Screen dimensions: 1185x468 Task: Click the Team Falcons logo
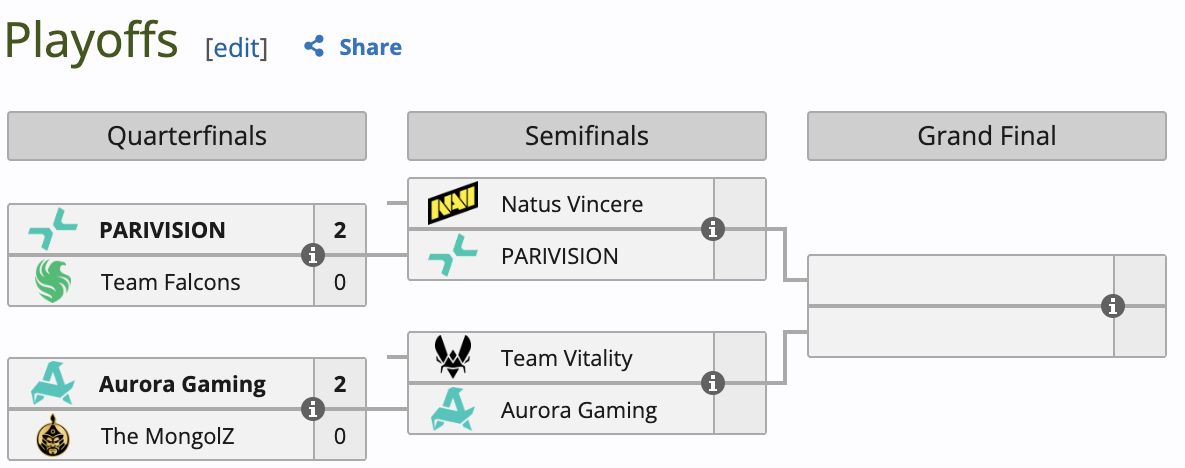pos(52,282)
